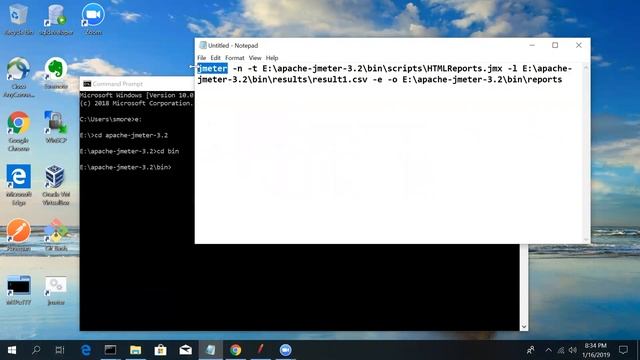Open the Windows Start menu
Screen dimensions: 640x360
coord(12,350)
